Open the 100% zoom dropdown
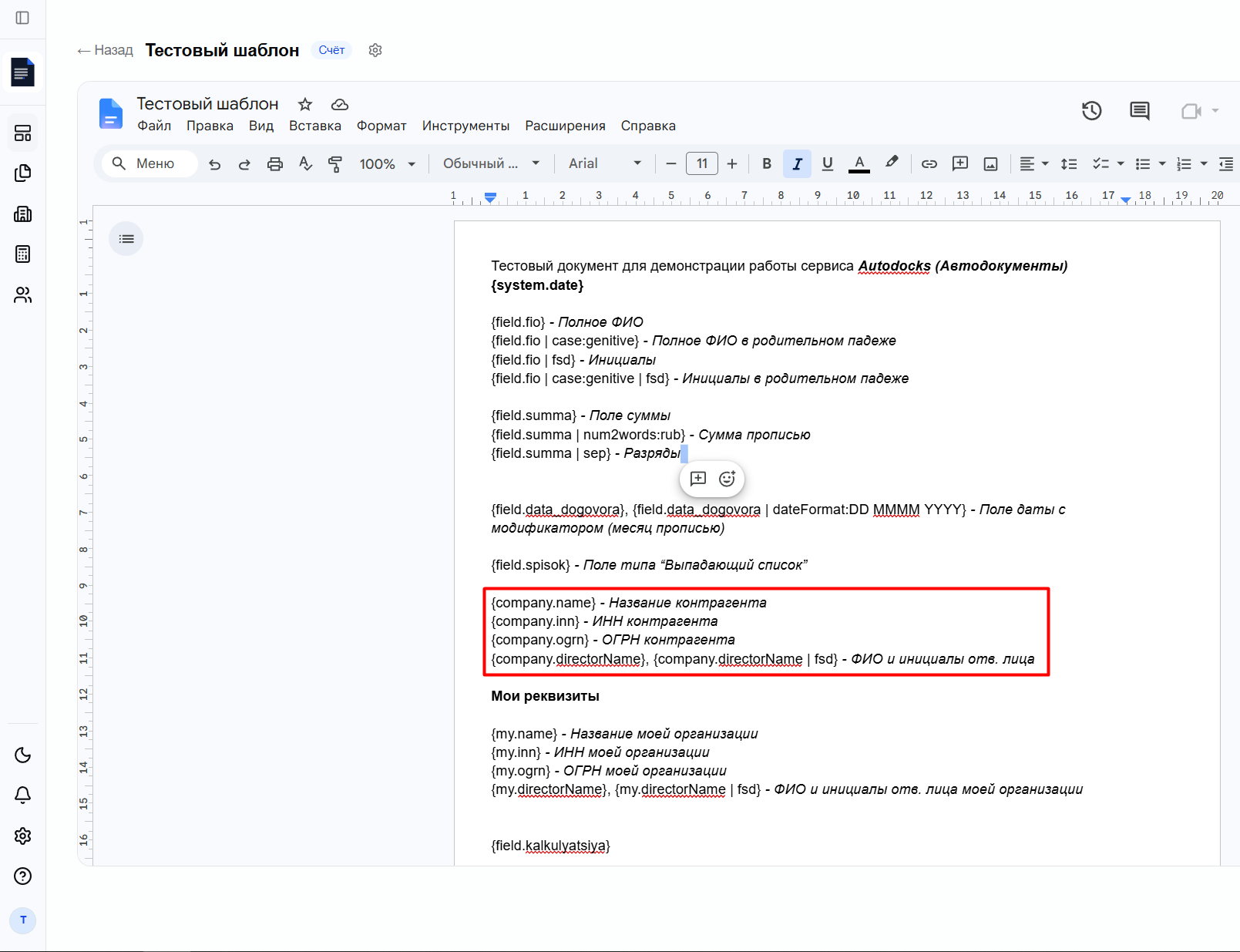 click(x=387, y=163)
